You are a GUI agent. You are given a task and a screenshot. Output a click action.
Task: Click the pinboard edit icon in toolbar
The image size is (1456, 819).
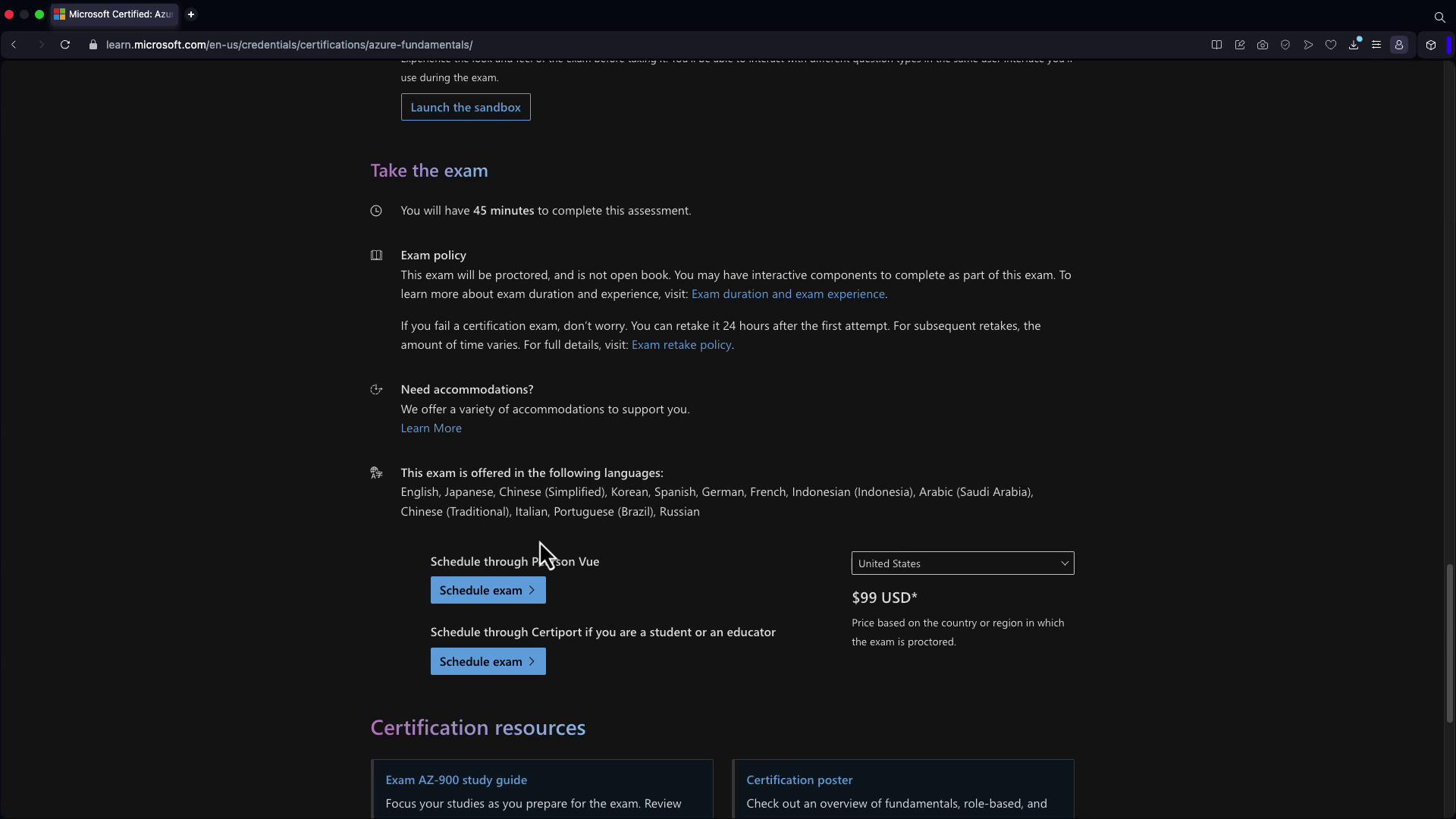(x=1240, y=45)
